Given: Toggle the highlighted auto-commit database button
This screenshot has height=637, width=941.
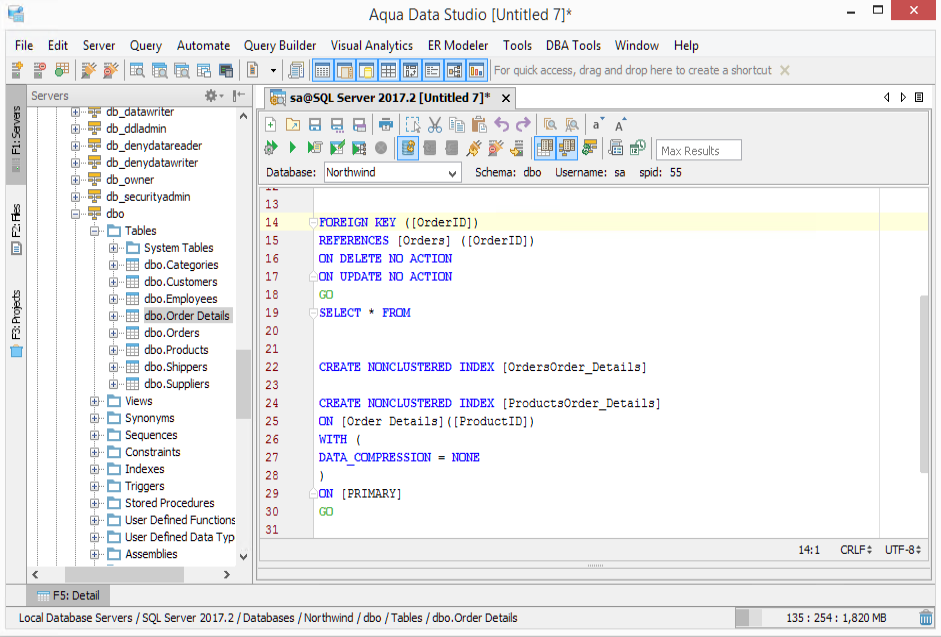Looking at the screenshot, I should (x=407, y=148).
